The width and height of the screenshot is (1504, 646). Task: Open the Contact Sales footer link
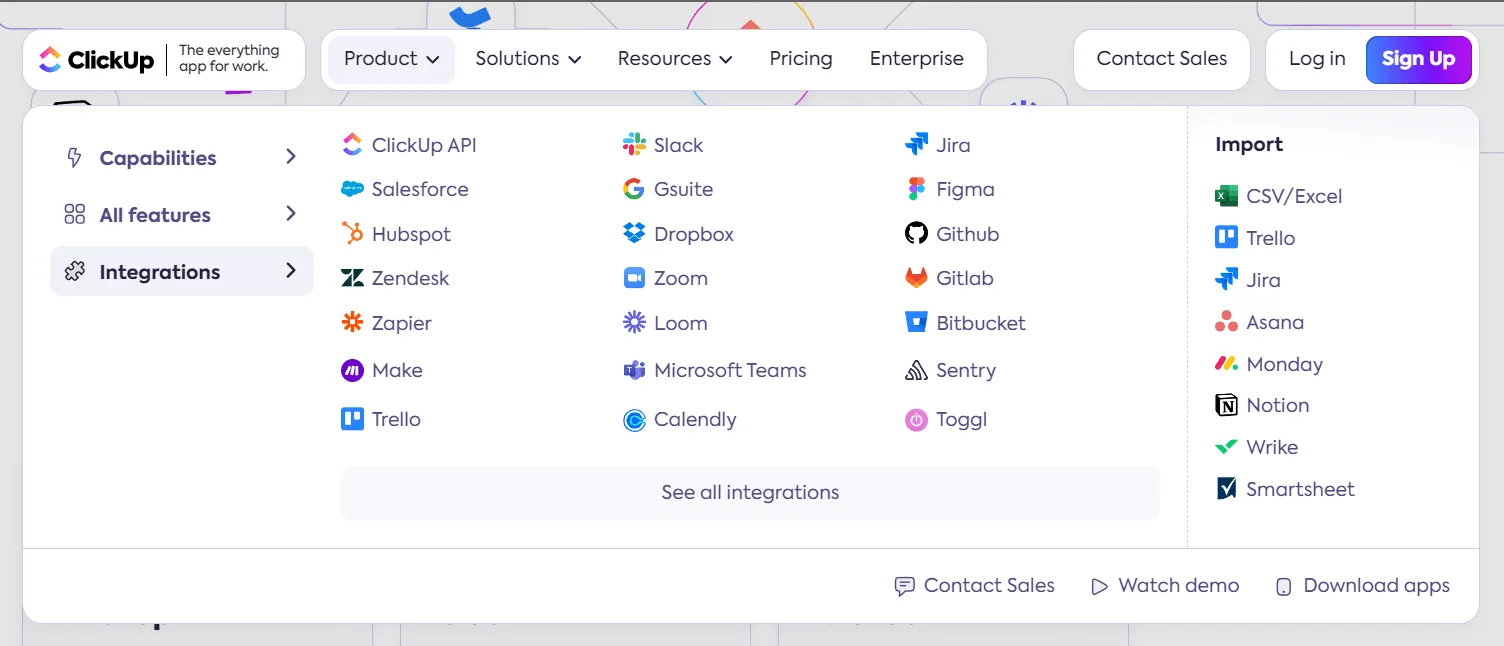[x=974, y=586]
